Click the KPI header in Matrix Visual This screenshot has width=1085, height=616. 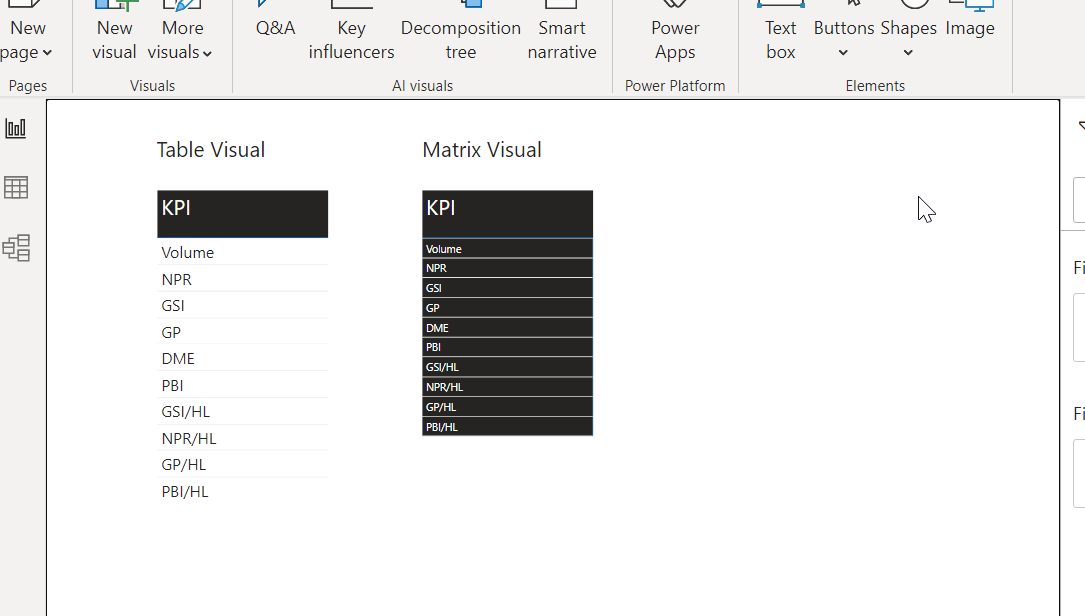(507, 214)
